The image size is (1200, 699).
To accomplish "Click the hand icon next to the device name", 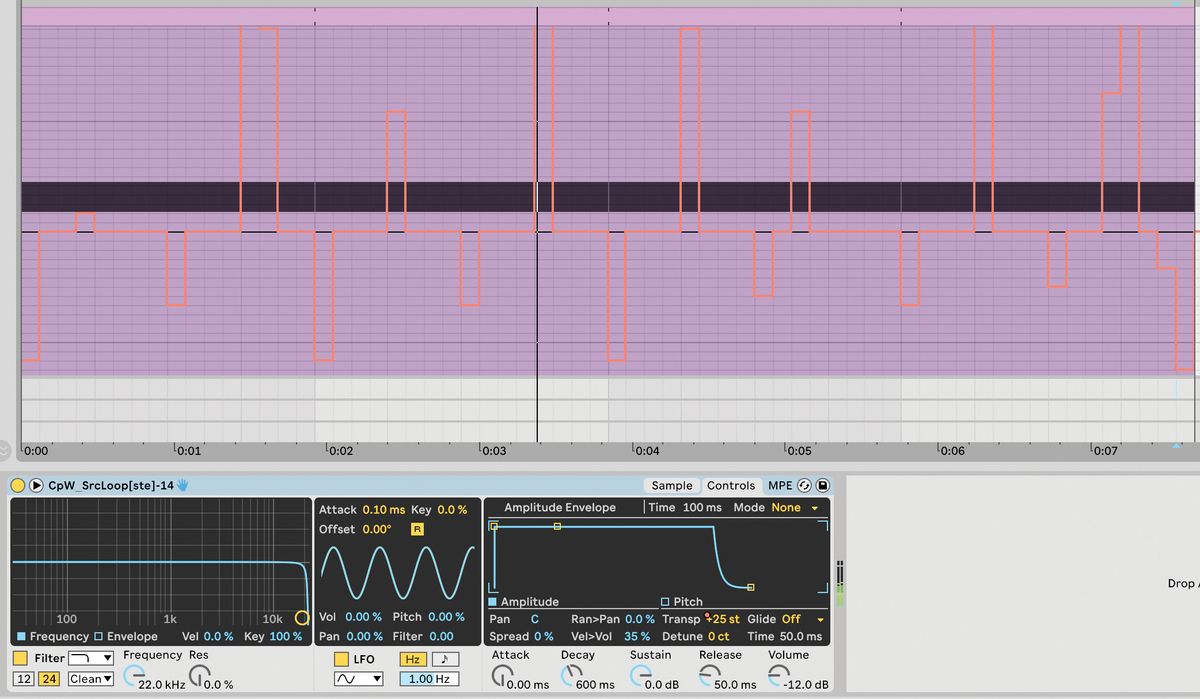I will point(183,486).
